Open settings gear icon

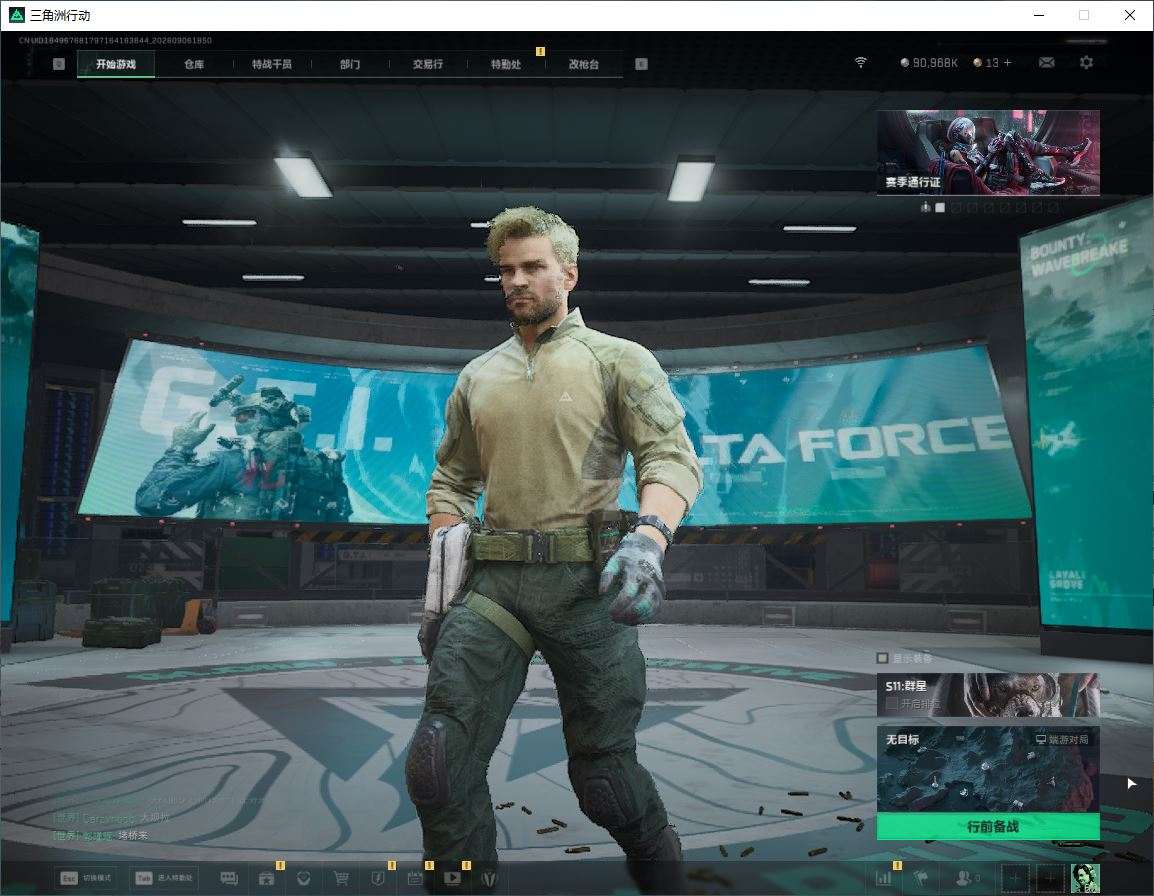click(1086, 63)
